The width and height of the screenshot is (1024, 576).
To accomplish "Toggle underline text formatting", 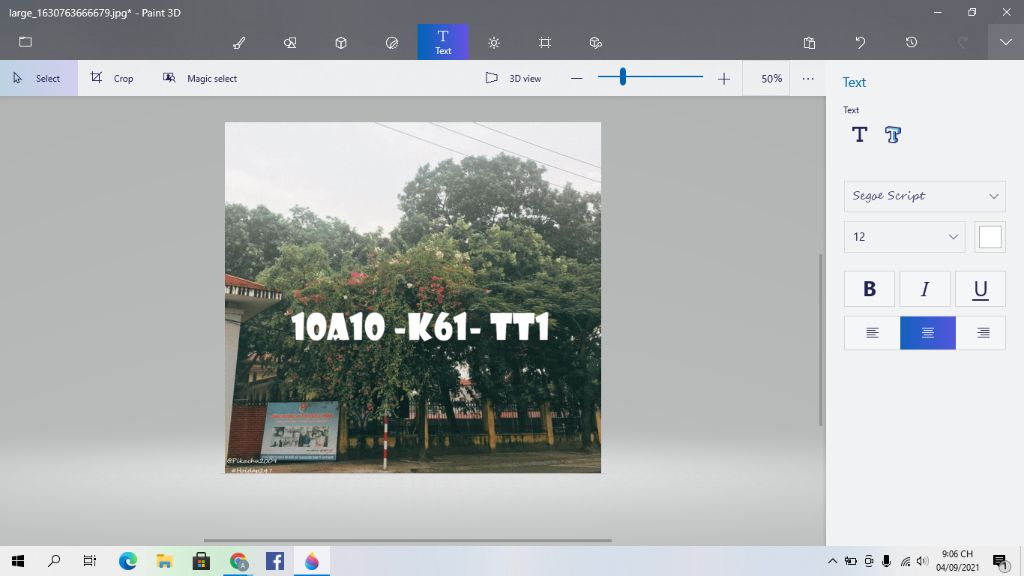I will click(979, 288).
